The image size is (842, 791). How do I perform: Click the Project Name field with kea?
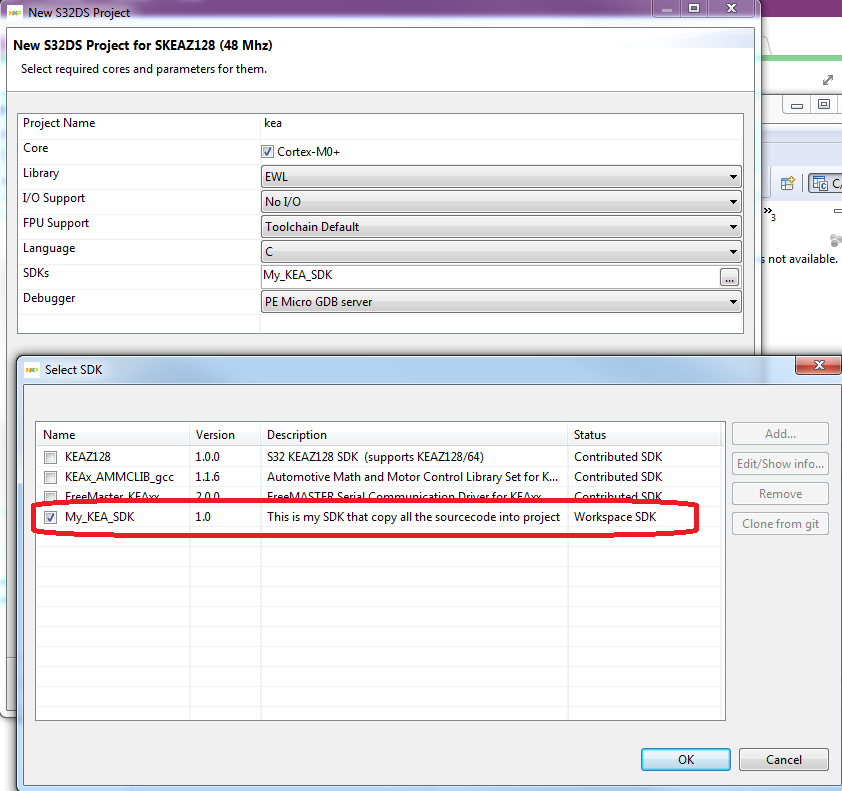click(x=501, y=124)
